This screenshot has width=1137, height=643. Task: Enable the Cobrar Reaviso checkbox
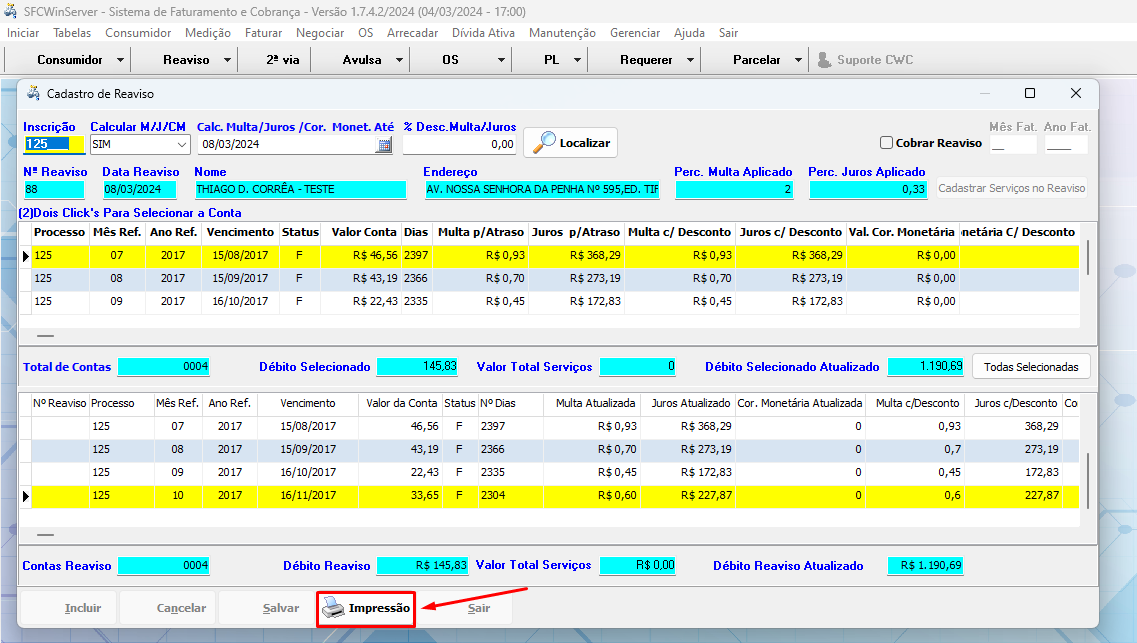pos(886,143)
